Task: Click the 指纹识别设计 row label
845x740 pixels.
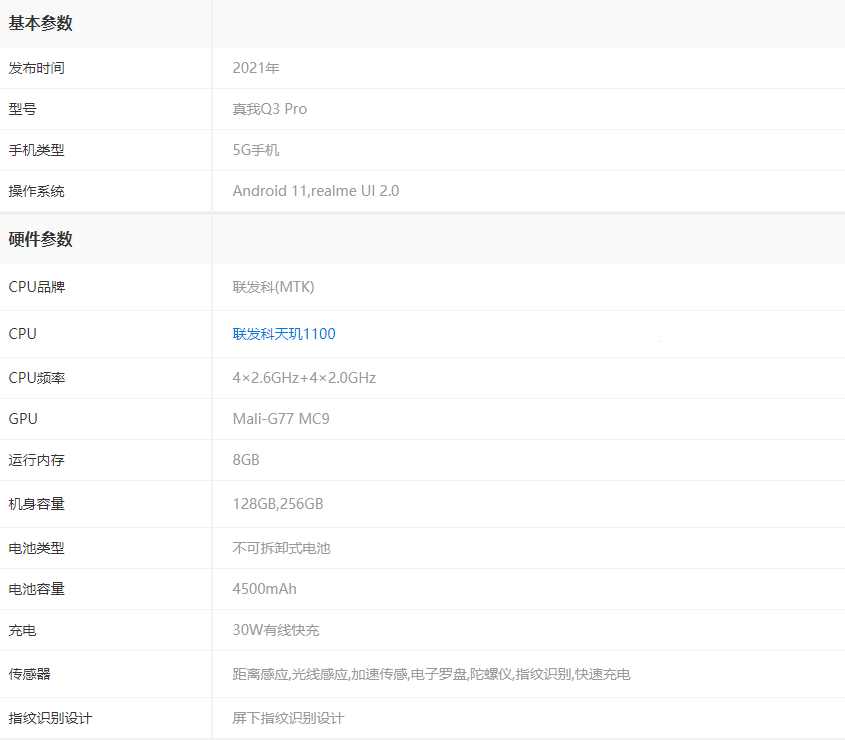Action: coord(51,718)
